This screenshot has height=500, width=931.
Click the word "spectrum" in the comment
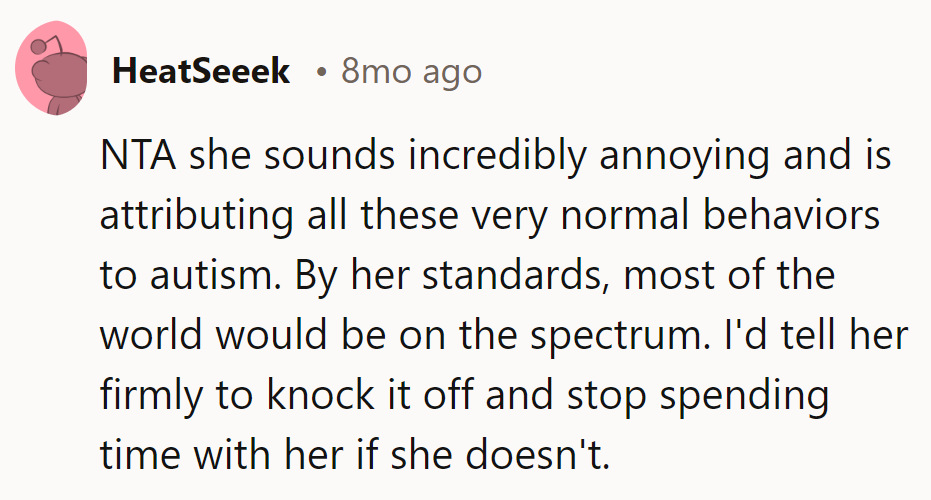(598, 335)
